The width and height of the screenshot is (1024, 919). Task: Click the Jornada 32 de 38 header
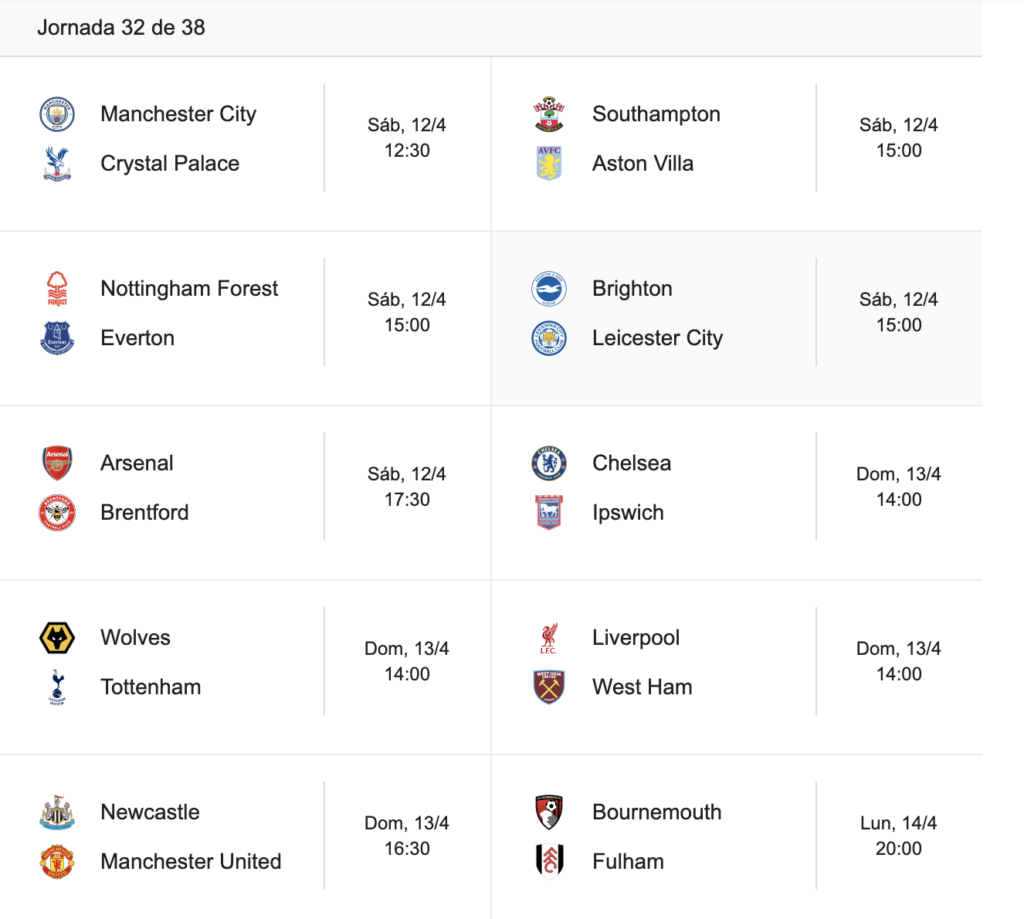pos(121,27)
